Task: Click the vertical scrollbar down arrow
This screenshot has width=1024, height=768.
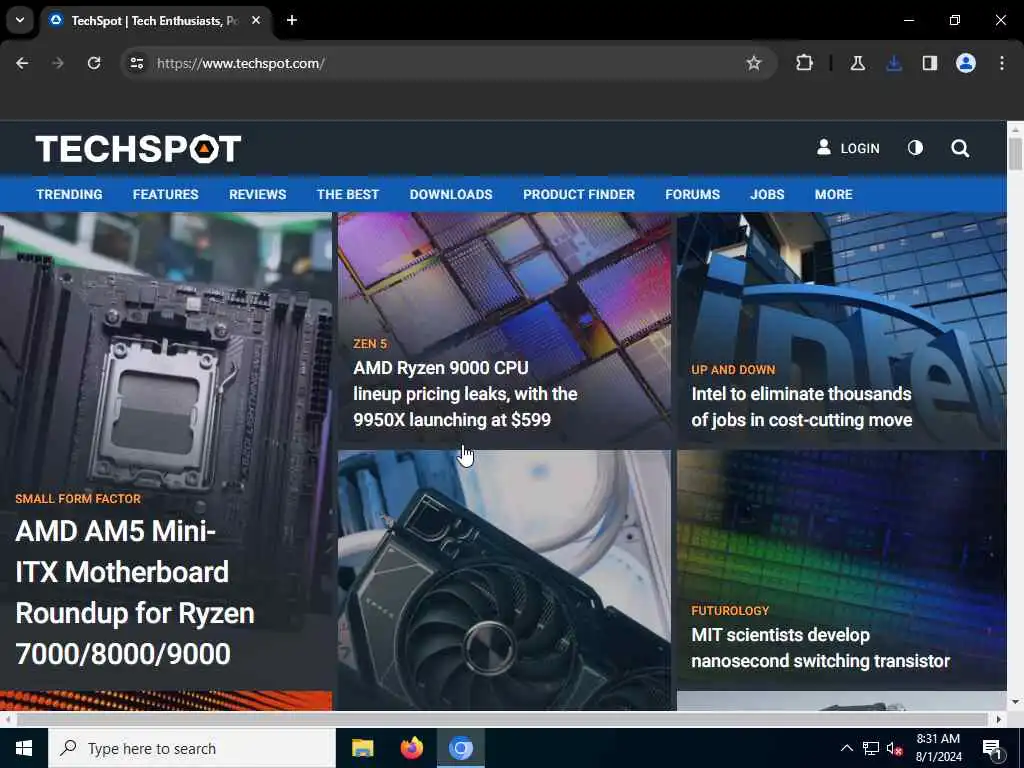Action: click(x=1015, y=702)
